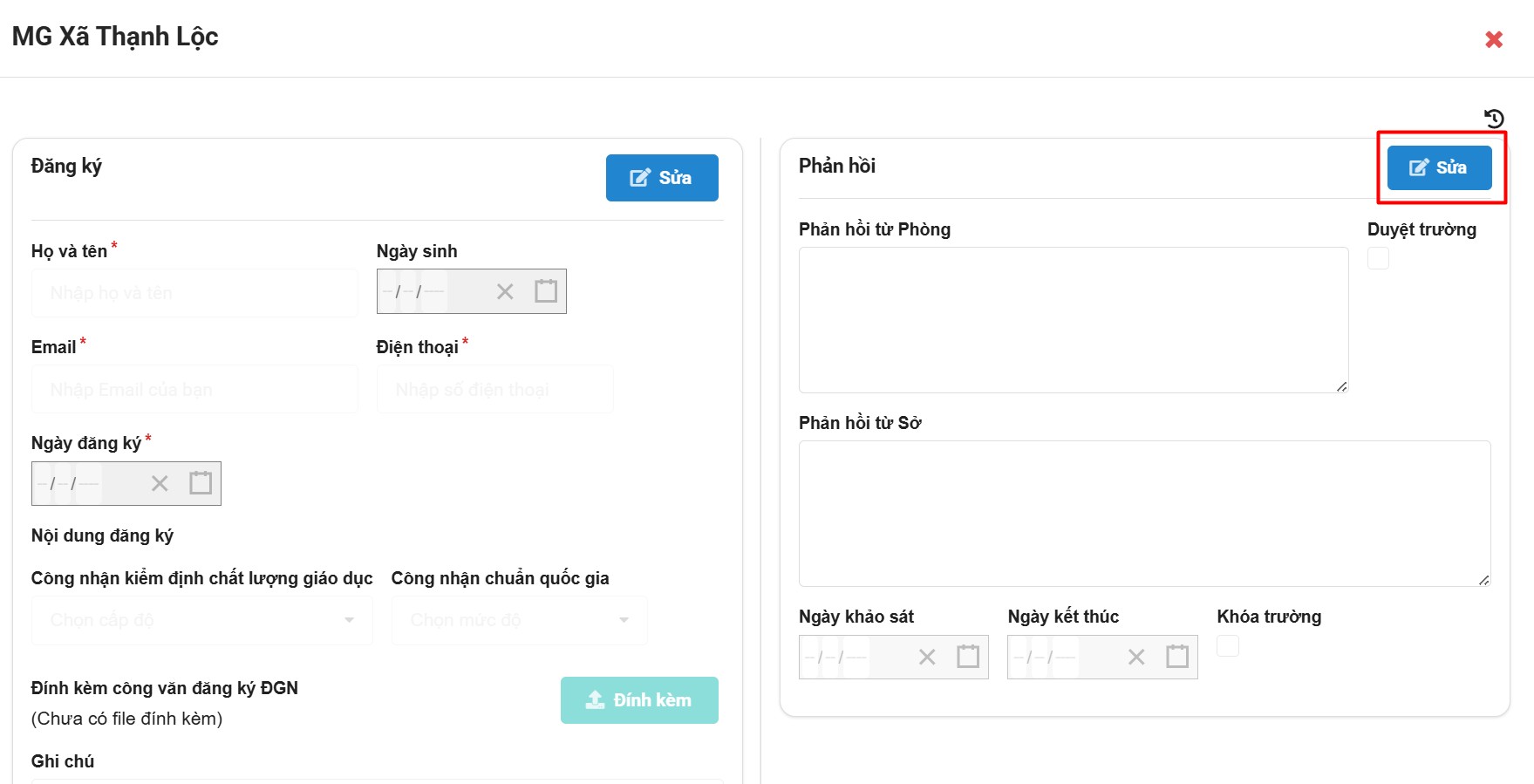Open calendar picker for Ngày sinh
1534x784 pixels.
546,291
